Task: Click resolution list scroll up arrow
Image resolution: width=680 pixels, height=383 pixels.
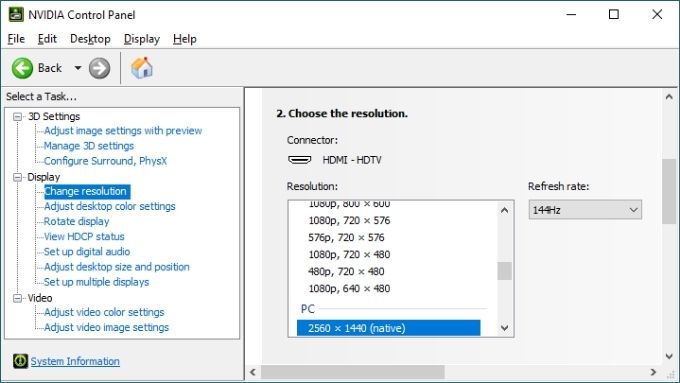Action: pyautogui.click(x=504, y=210)
